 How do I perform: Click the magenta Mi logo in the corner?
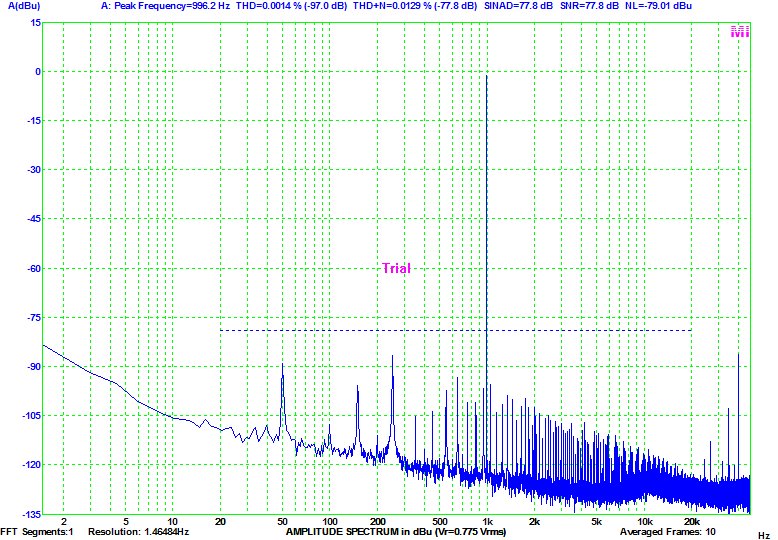point(740,32)
